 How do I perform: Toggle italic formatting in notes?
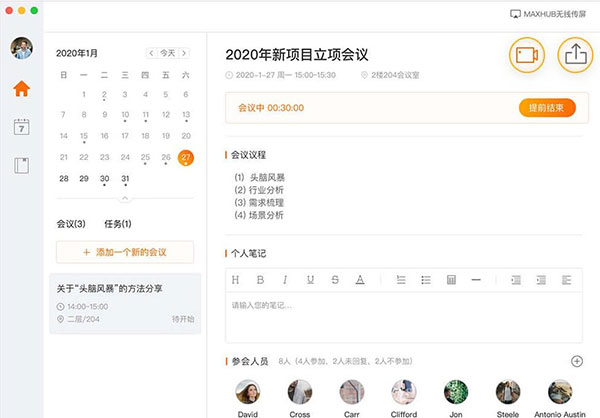tap(285, 279)
